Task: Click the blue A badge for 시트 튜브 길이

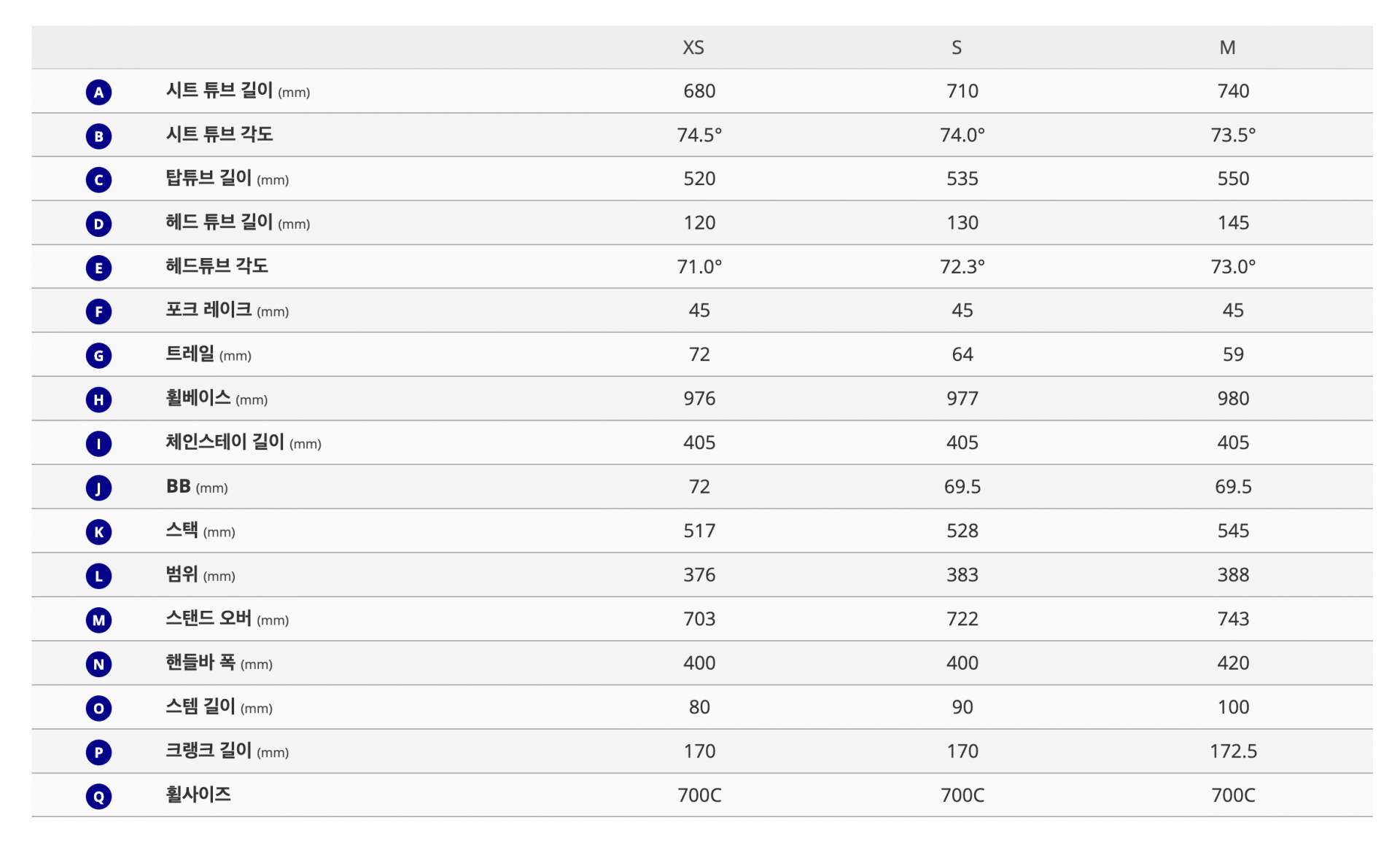Action: (x=98, y=92)
